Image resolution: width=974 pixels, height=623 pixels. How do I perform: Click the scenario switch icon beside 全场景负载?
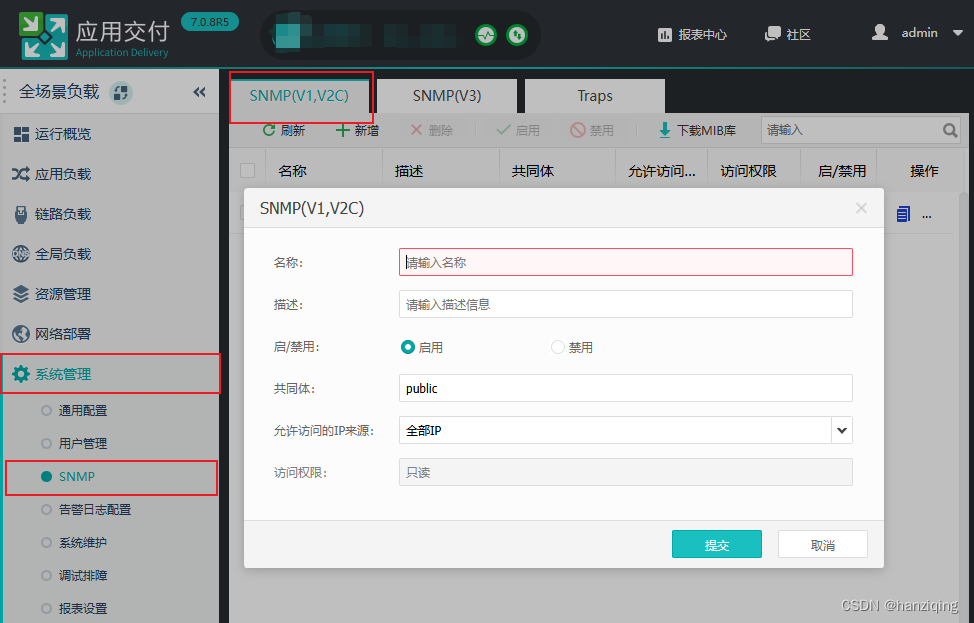(x=121, y=93)
